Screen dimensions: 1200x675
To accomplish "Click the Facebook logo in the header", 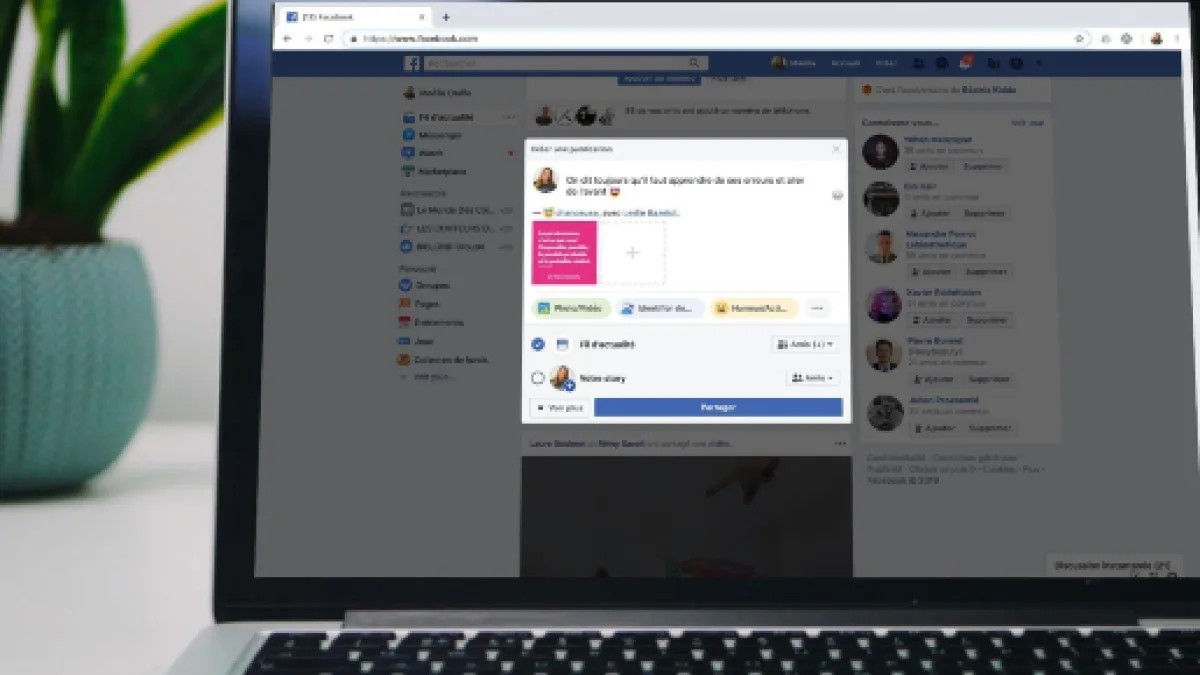I will [412, 63].
